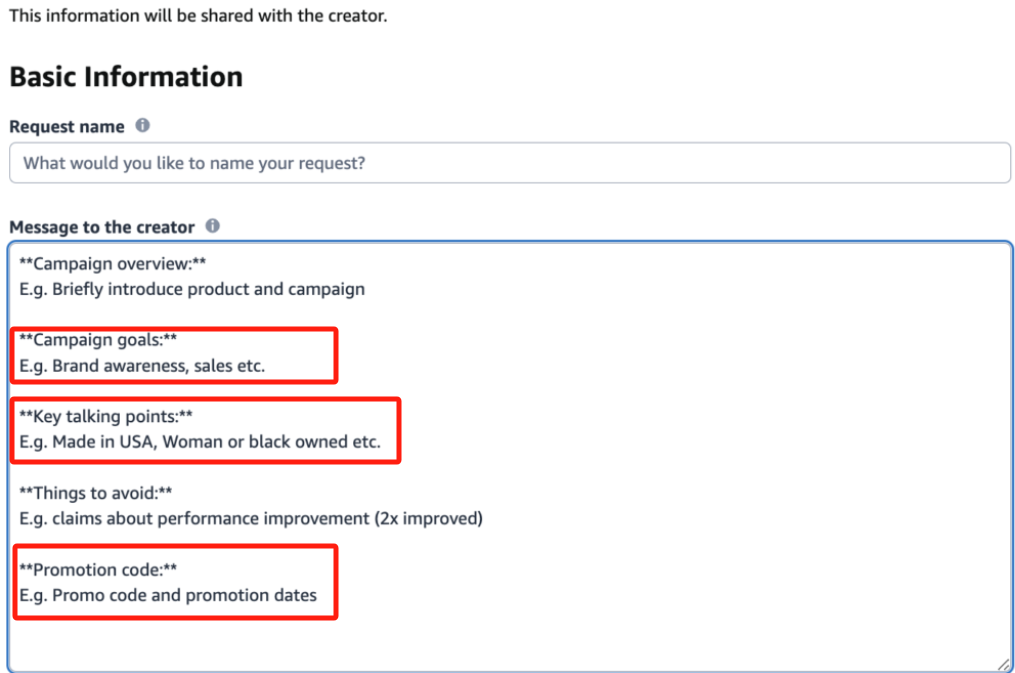Place cursor on the Things to avoid heading
The height and width of the screenshot is (673, 1015).
click(96, 493)
